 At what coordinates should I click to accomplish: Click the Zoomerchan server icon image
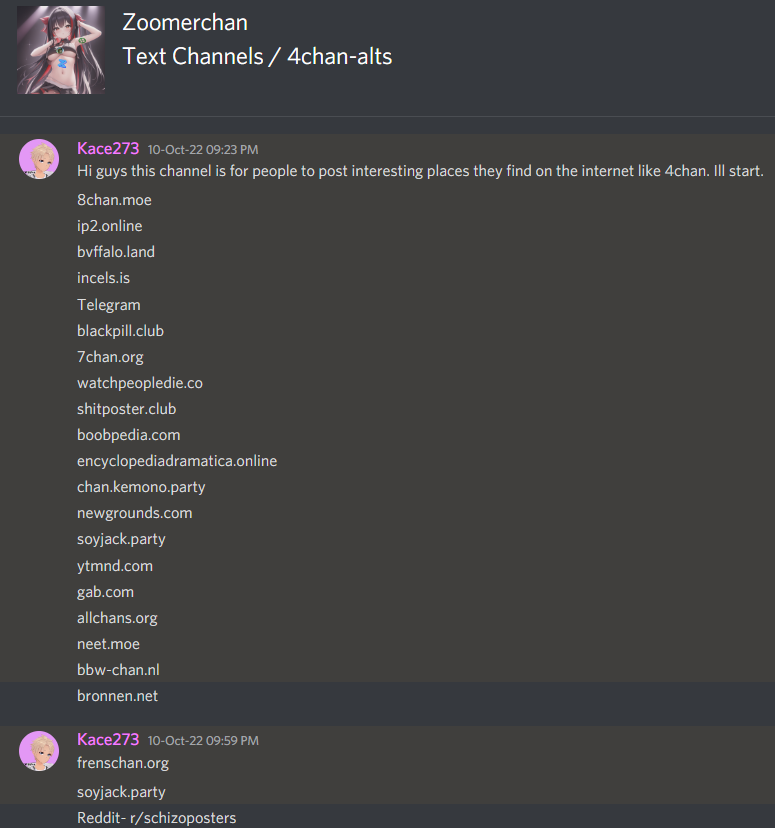pos(61,50)
